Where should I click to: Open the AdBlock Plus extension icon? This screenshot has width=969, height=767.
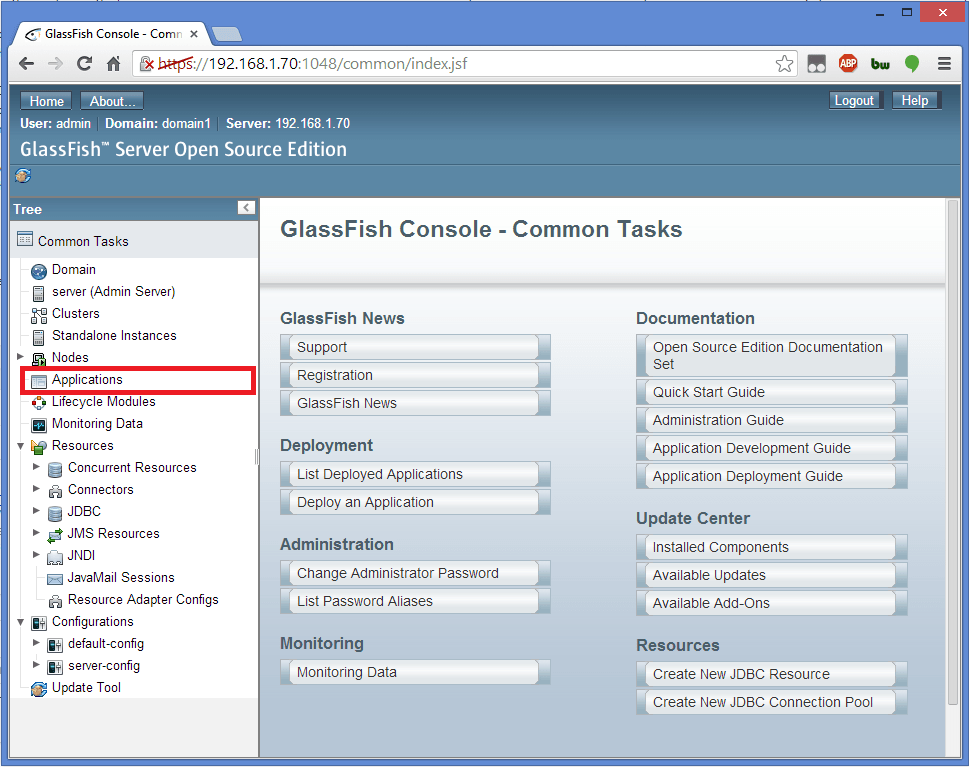tap(847, 62)
